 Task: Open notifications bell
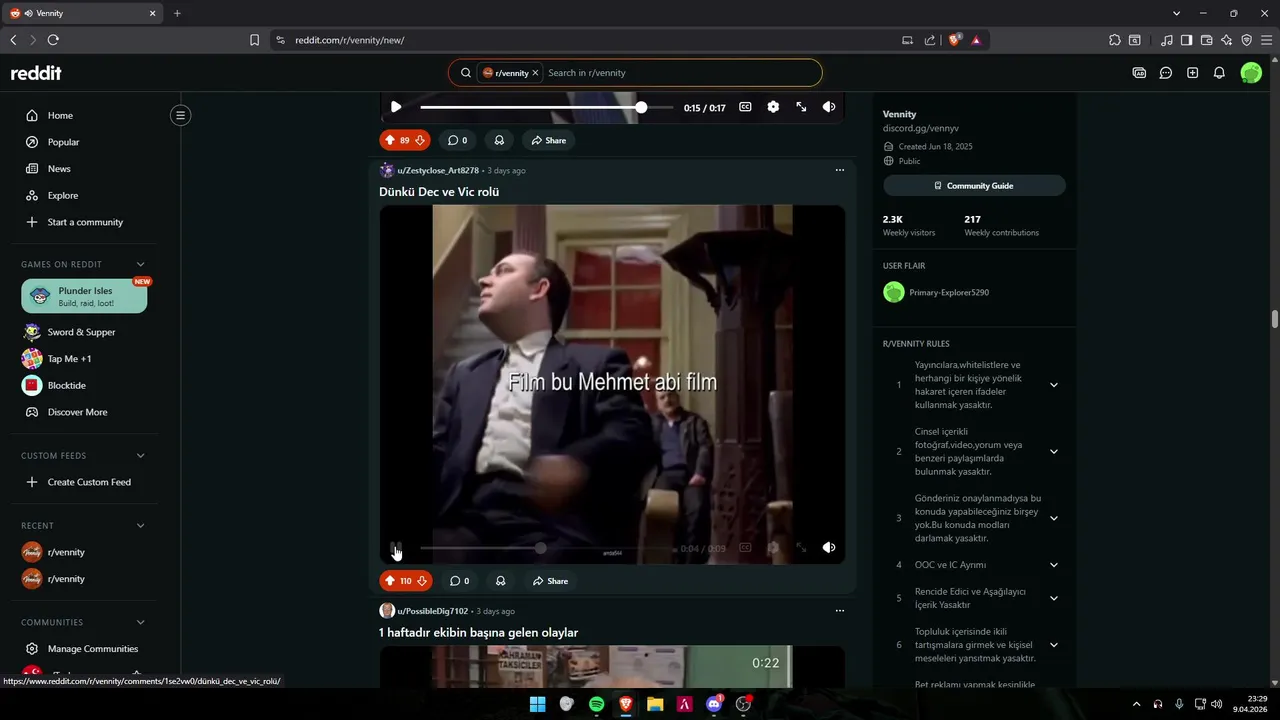point(1219,73)
